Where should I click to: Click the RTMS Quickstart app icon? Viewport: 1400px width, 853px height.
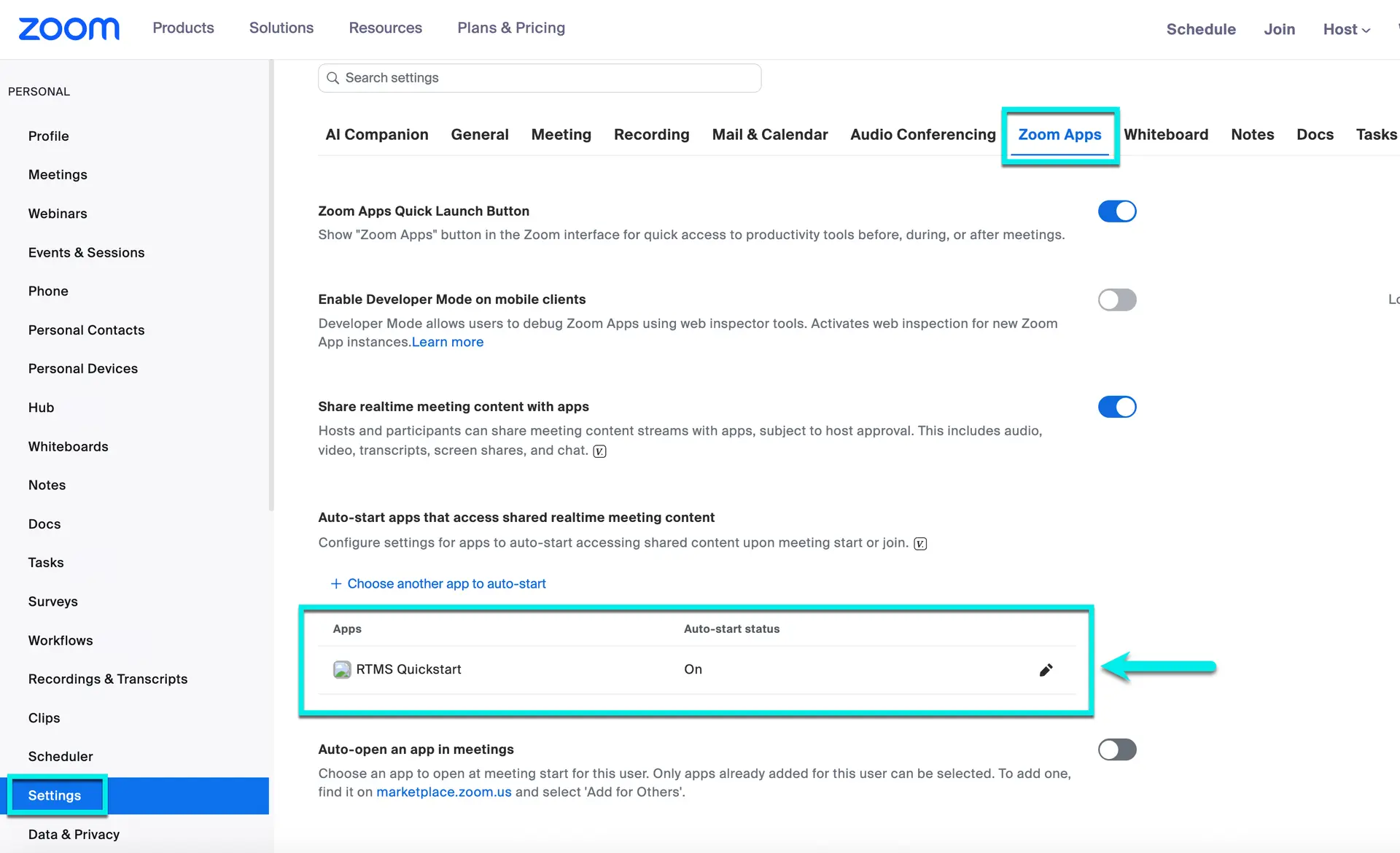click(341, 669)
